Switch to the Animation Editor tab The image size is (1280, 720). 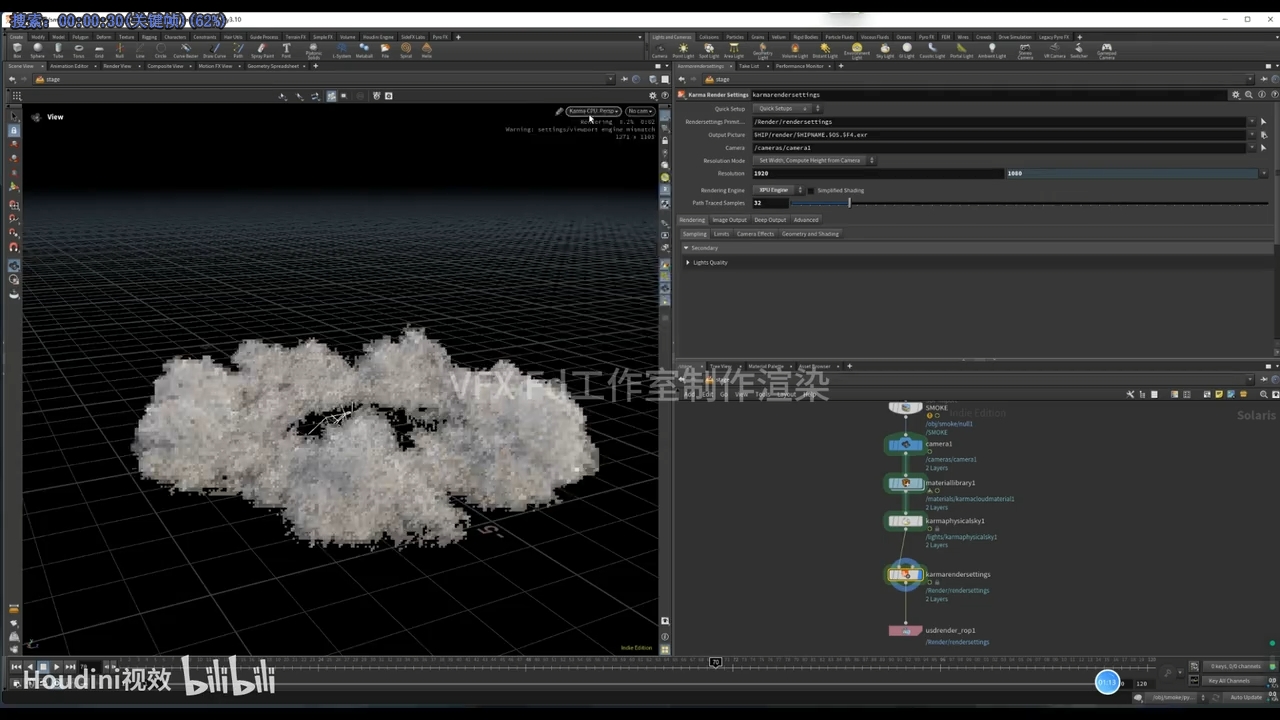[x=70, y=66]
